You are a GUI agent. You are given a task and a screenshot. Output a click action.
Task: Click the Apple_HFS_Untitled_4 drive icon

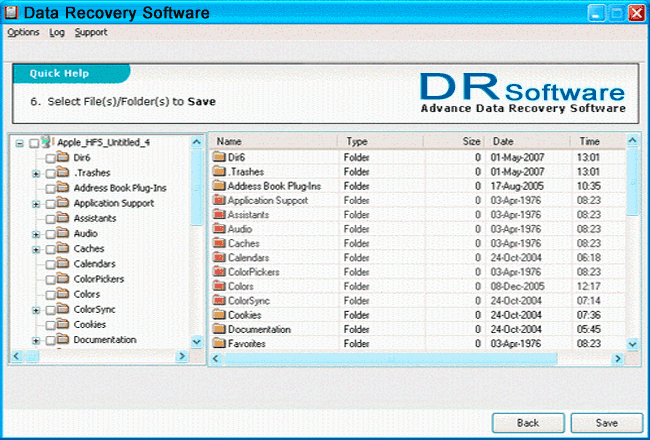[x=48, y=142]
